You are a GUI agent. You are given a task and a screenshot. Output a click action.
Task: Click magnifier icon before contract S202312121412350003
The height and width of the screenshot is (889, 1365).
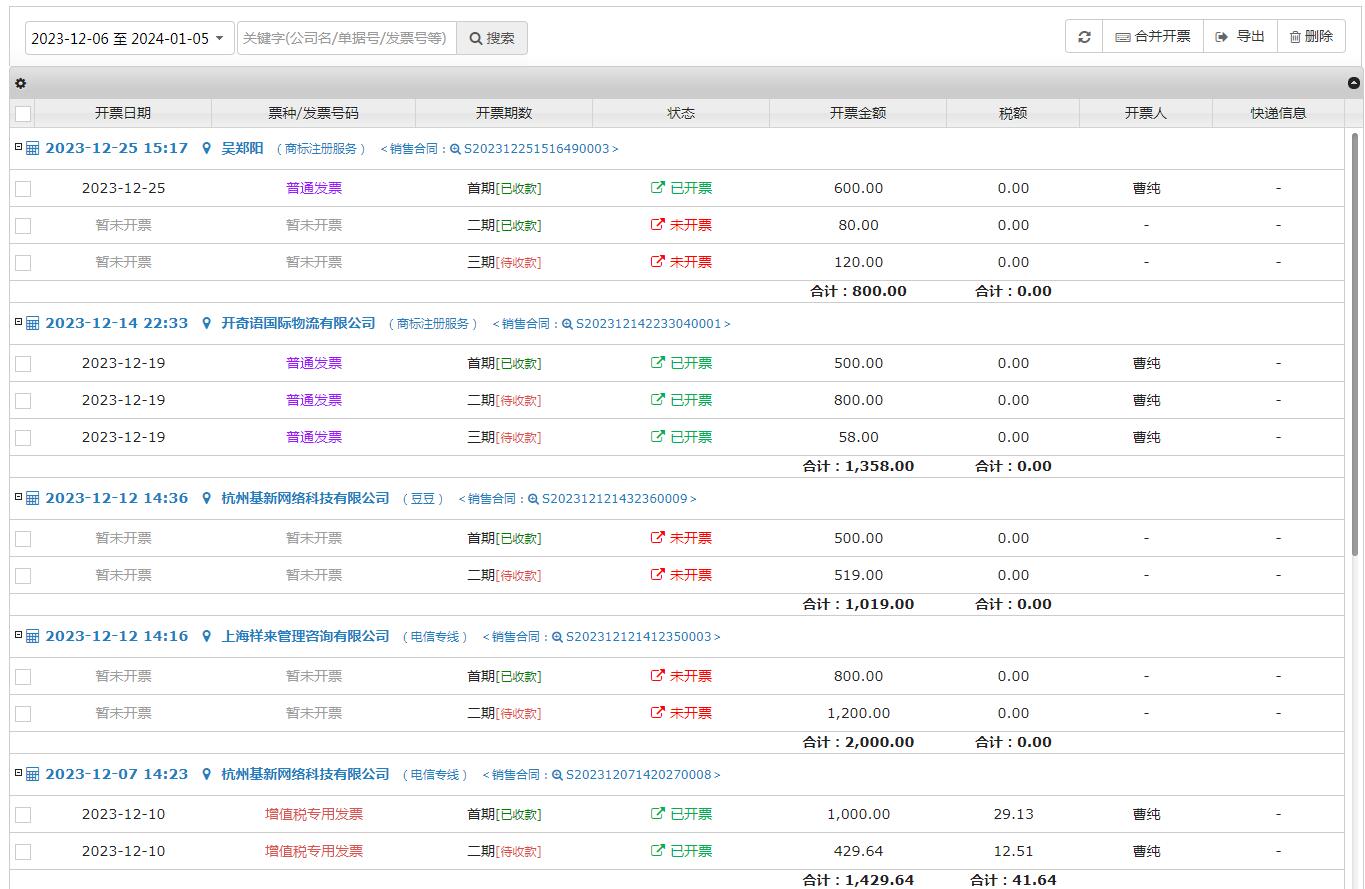(x=557, y=637)
